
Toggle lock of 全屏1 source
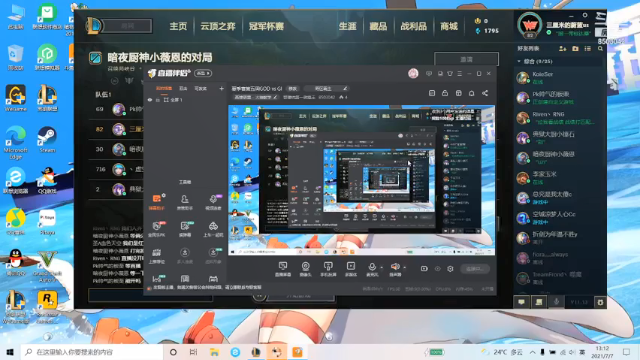point(158,100)
